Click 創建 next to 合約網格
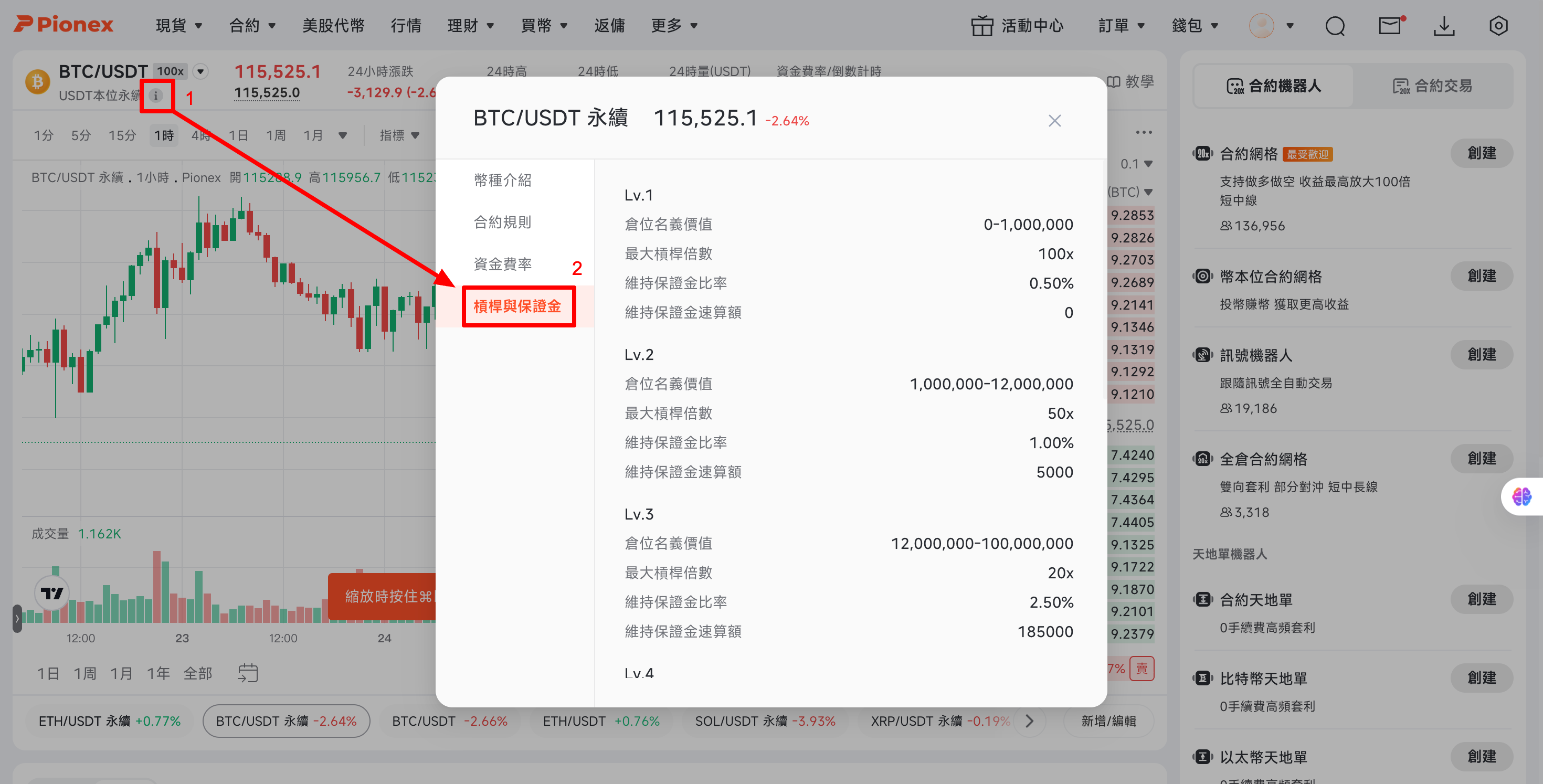Screen dimensions: 1543x784 1481,153
